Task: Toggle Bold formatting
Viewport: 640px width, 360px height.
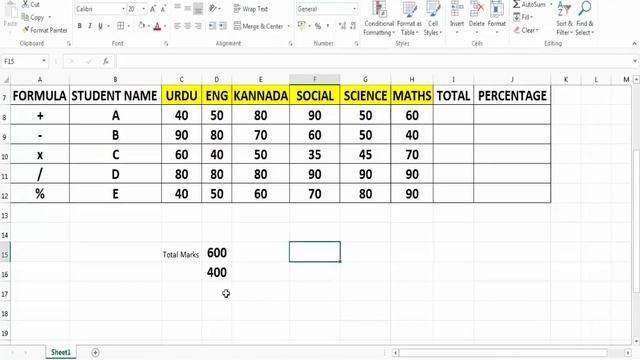Action: tap(80, 26)
